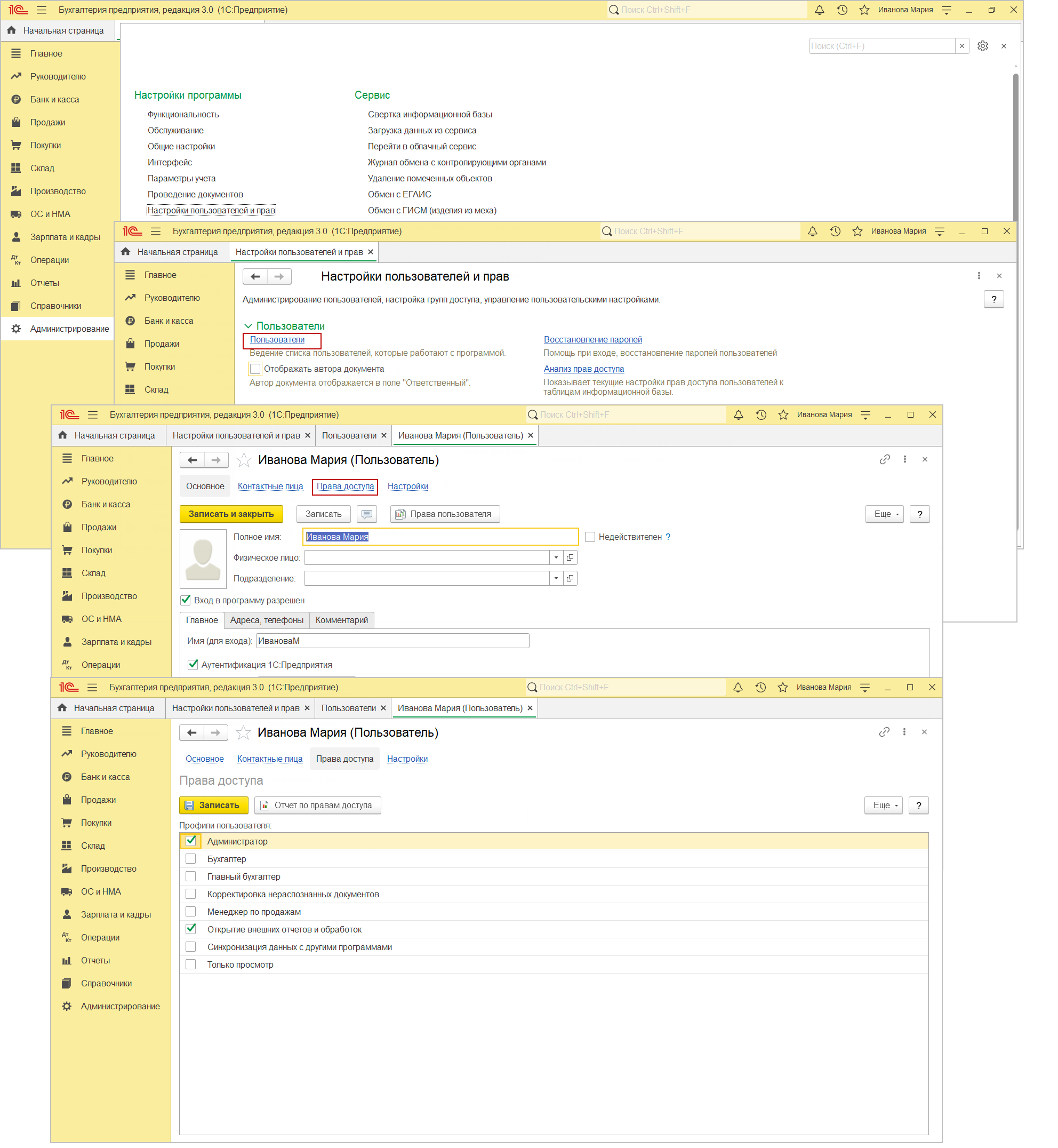Open Администрирование section in the bottom sidebar
The image size is (1058, 1148).
[119, 1006]
